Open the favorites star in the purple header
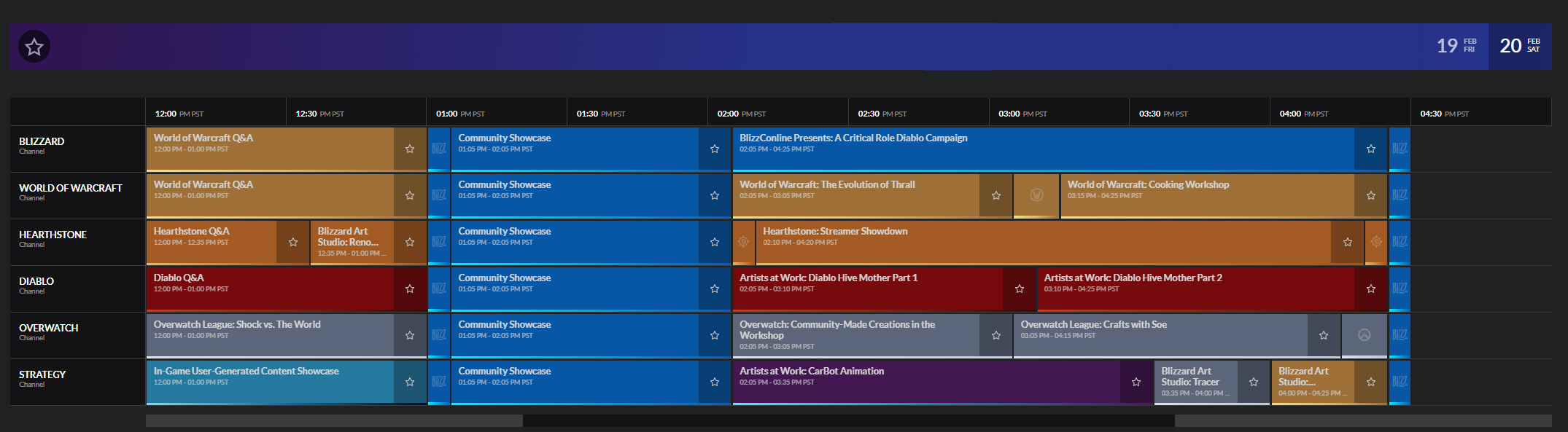The height and width of the screenshot is (432, 1568). (34, 47)
